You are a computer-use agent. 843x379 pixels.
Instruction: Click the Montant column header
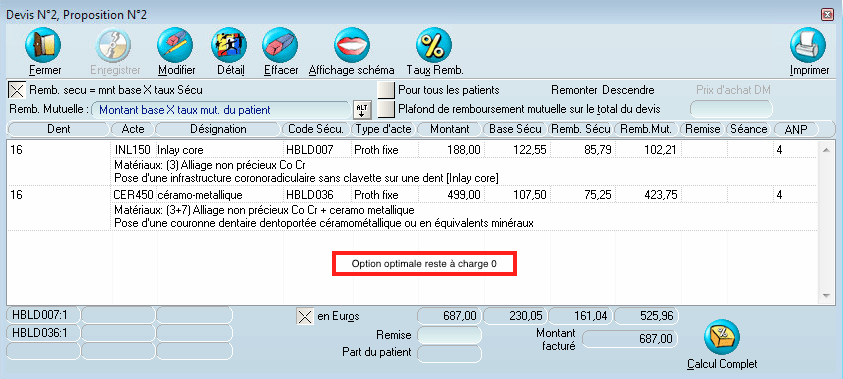click(x=449, y=130)
